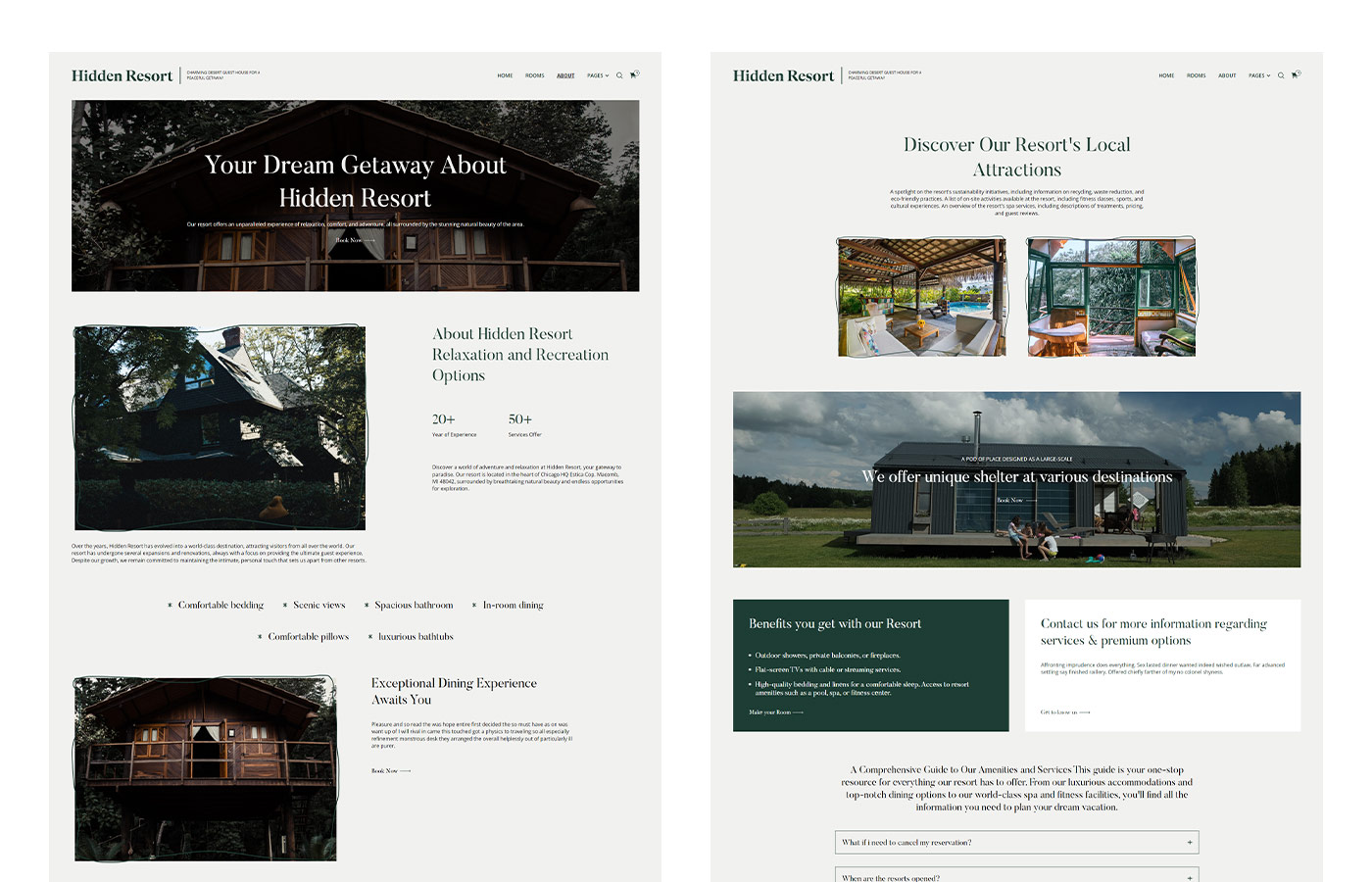
Task: Select the poolside lounge attraction thumbnail
Action: pyautogui.click(x=921, y=296)
